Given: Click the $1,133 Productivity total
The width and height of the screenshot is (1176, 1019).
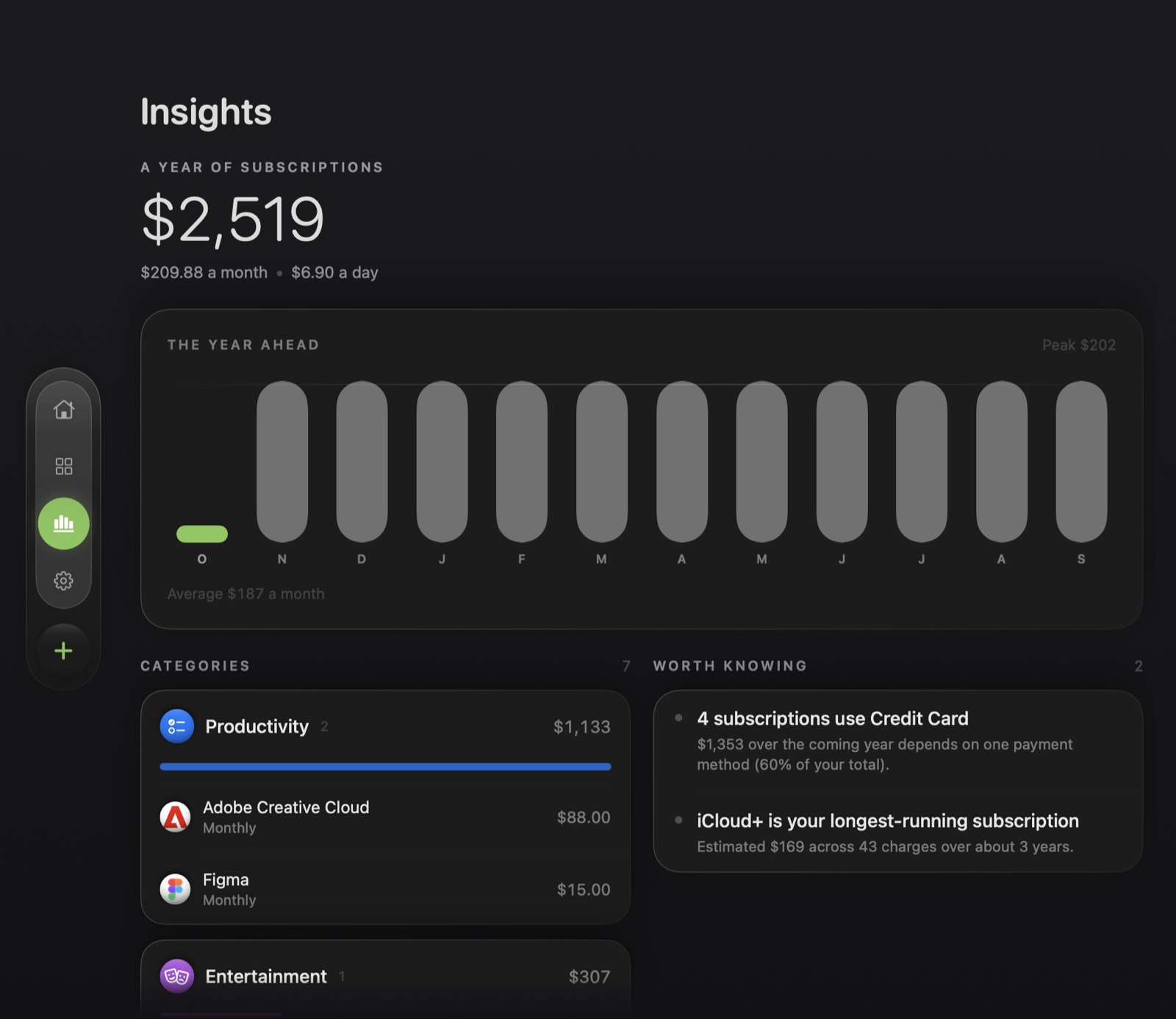Looking at the screenshot, I should click(582, 727).
